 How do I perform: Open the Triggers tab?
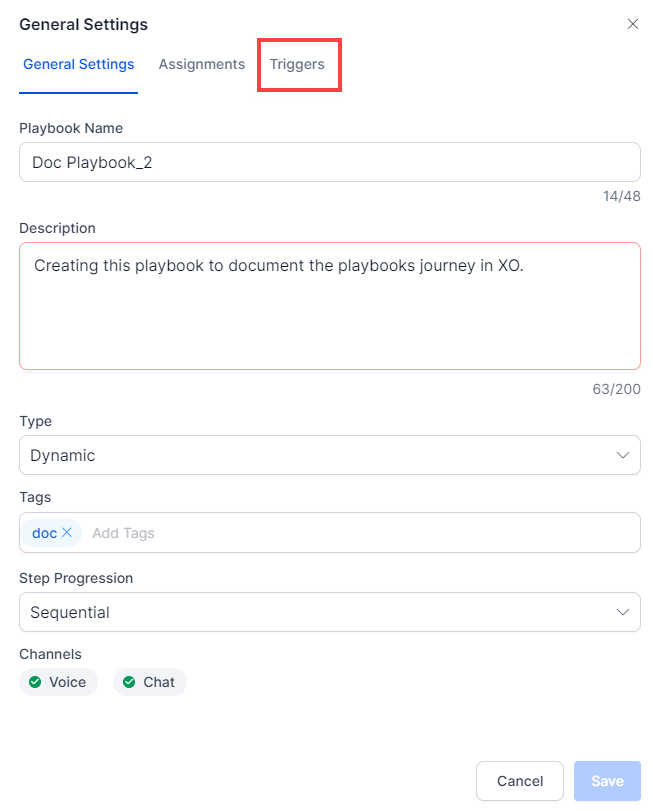tap(297, 64)
